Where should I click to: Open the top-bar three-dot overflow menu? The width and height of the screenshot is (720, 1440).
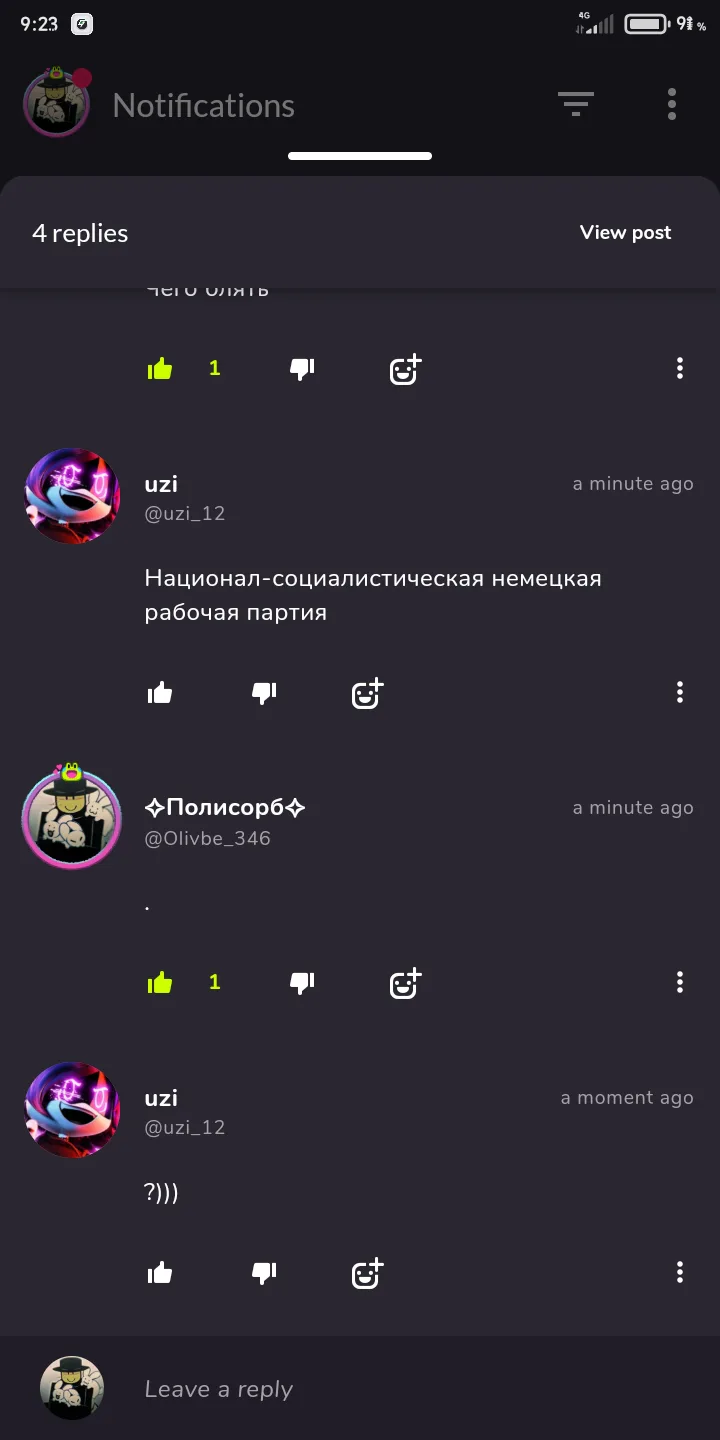coord(672,104)
